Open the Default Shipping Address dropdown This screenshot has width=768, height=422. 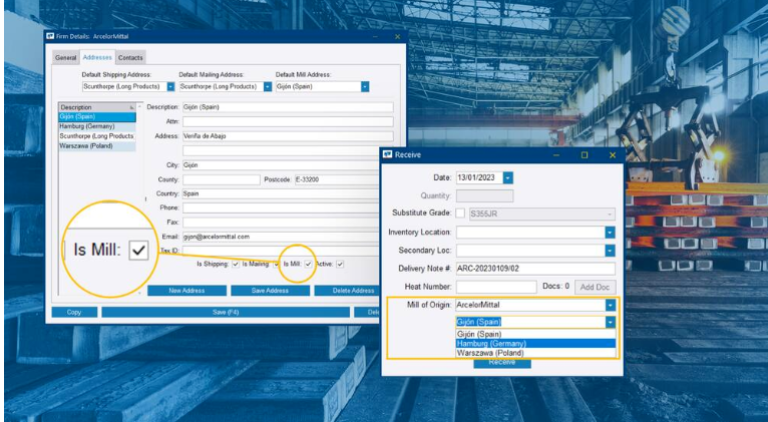[x=170, y=87]
